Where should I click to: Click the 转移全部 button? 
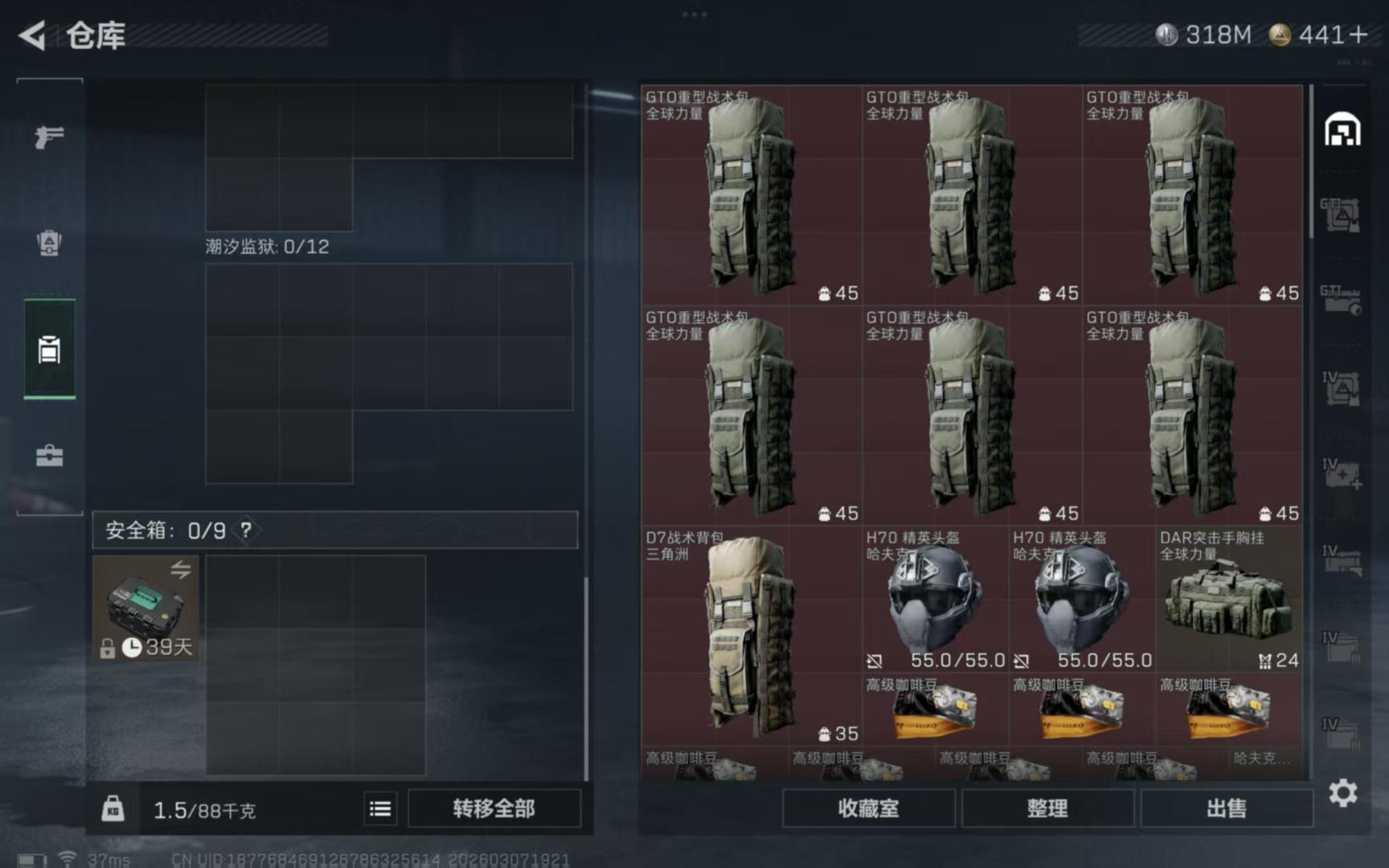tap(494, 809)
